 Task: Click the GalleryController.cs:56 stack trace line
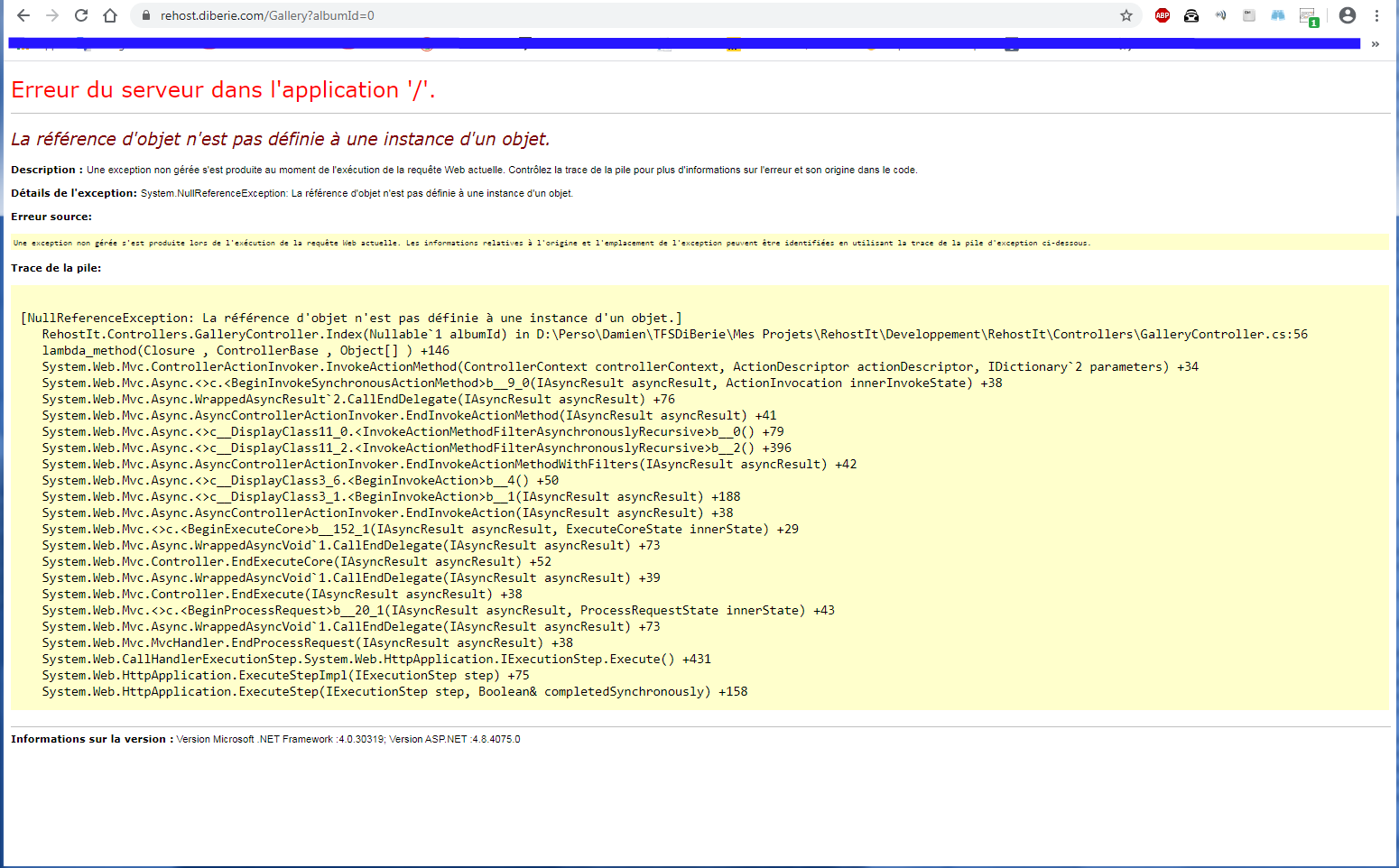point(674,335)
